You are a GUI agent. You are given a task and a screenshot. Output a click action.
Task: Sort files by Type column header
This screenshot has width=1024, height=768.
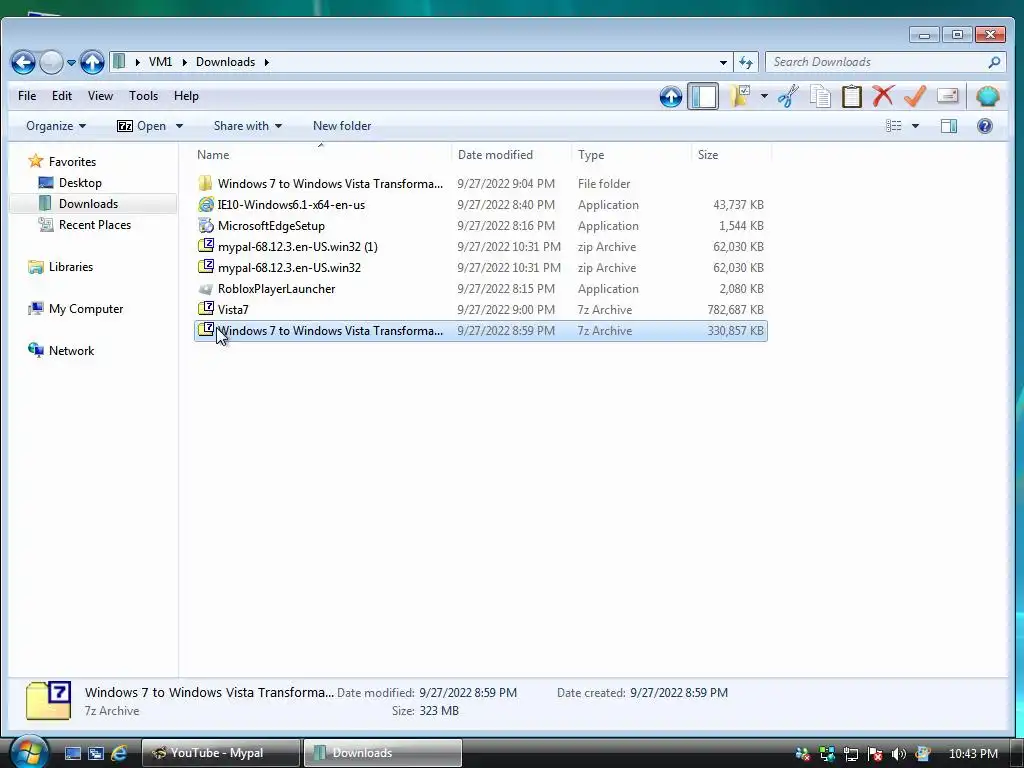click(632, 155)
